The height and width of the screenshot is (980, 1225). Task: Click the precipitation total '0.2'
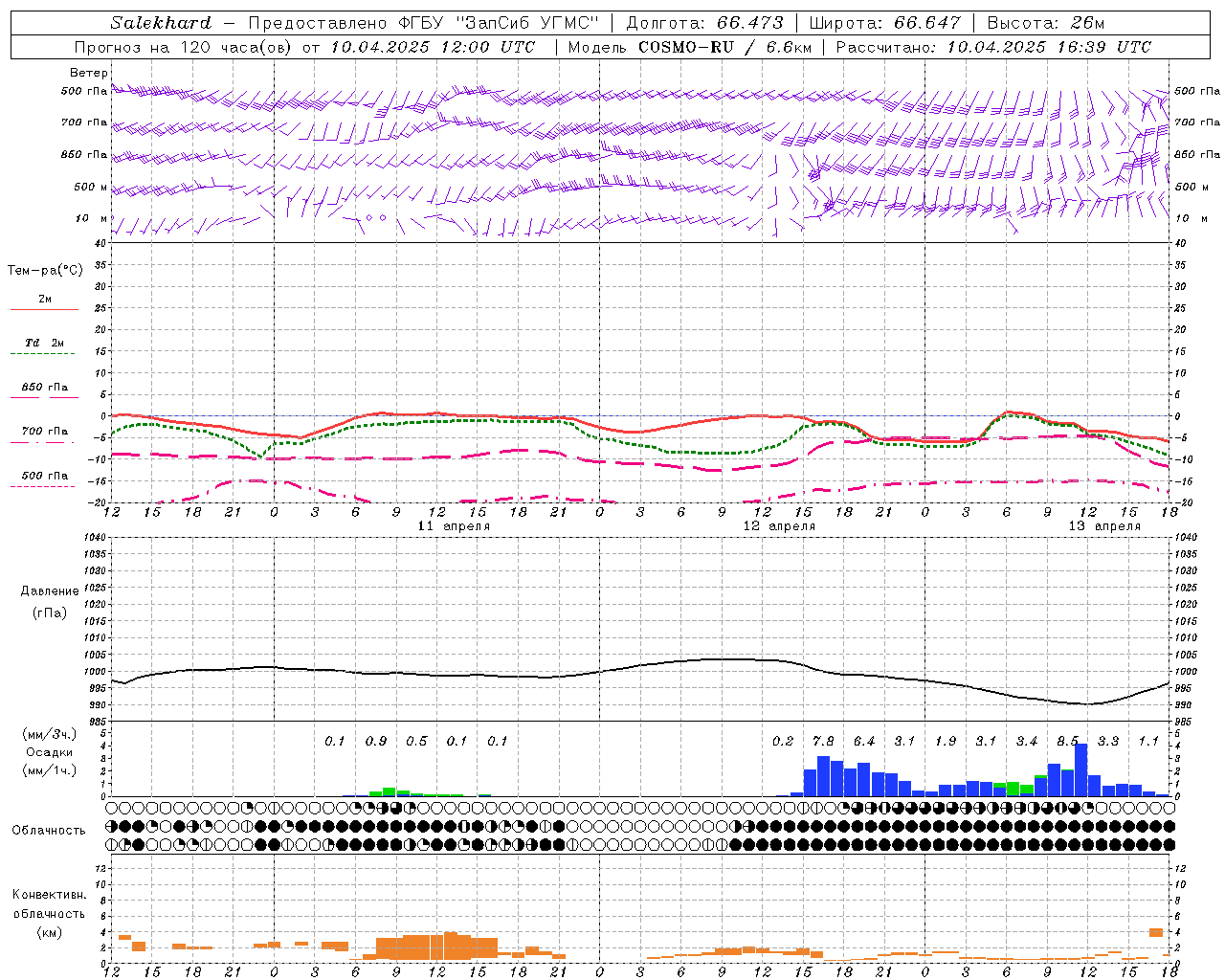click(x=783, y=741)
